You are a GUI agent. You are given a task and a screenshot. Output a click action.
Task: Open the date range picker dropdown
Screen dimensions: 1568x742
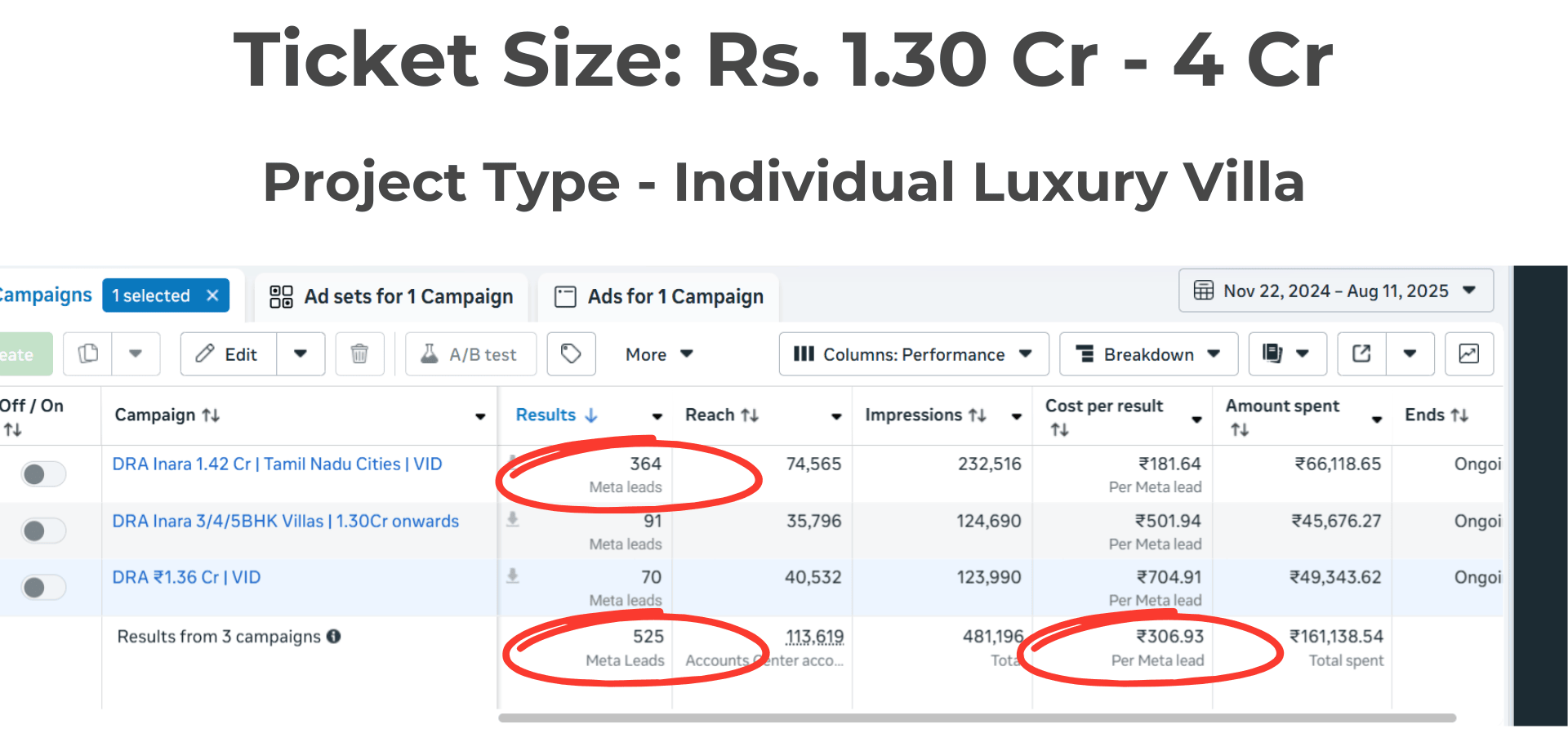pyautogui.click(x=1335, y=291)
